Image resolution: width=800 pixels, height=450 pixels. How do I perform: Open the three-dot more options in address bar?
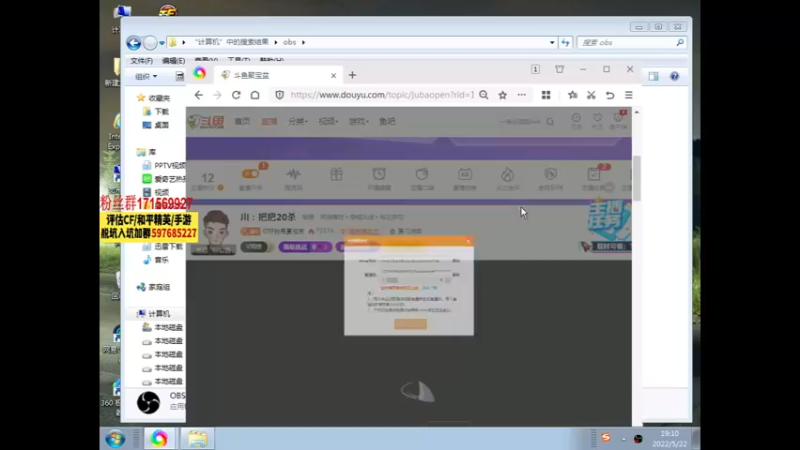[x=521, y=95]
